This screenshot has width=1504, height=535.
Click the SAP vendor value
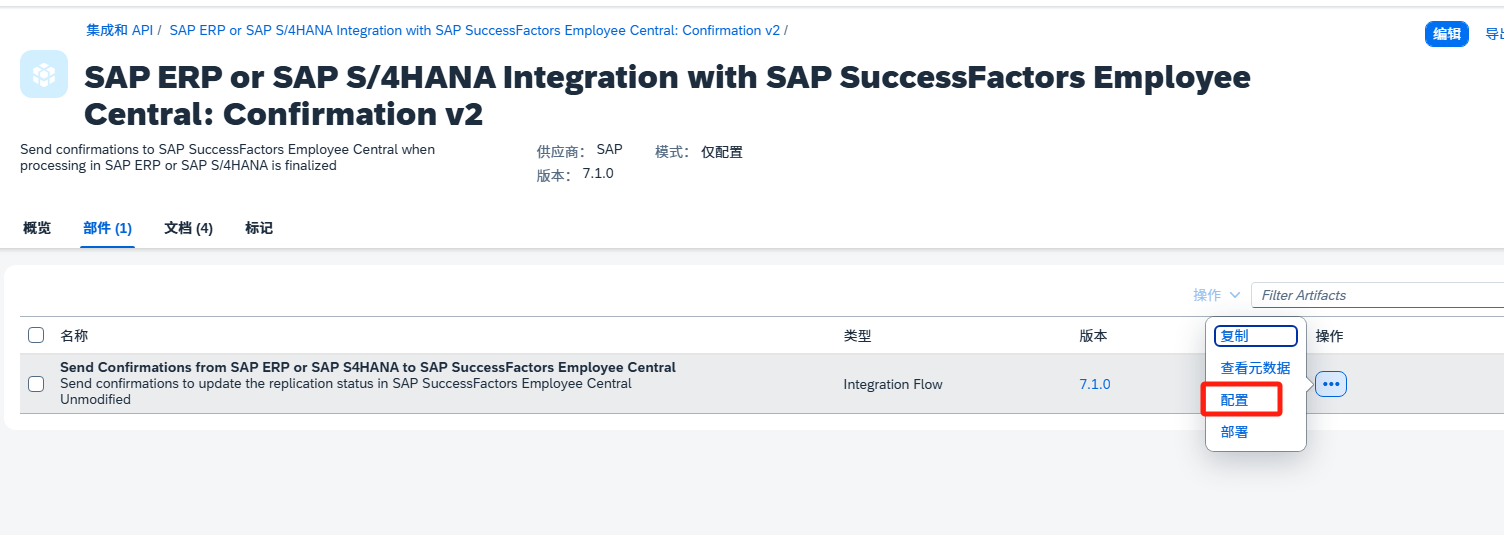click(x=610, y=149)
